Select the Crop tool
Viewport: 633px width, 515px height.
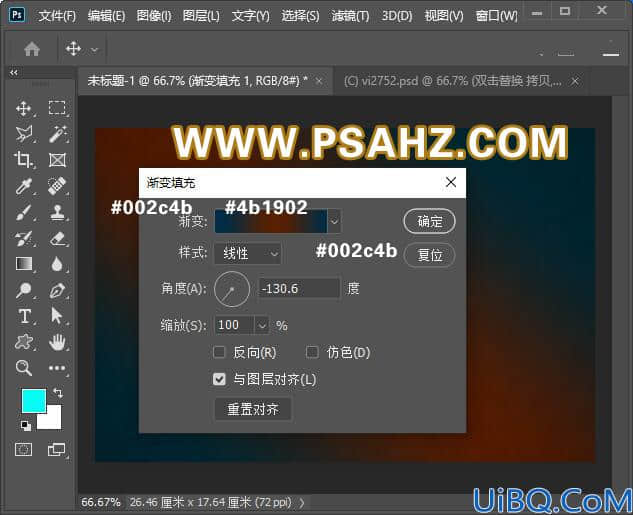pos(23,160)
